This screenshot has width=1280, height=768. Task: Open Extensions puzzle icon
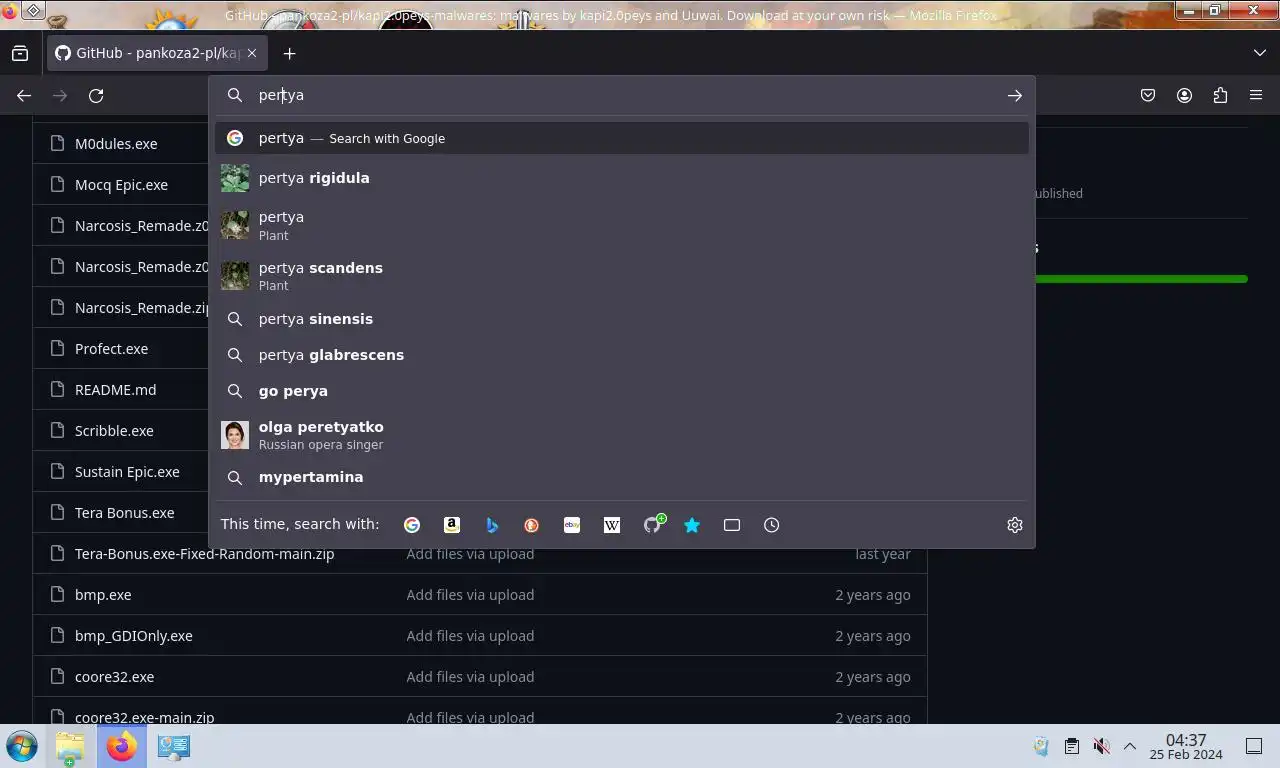[x=1220, y=96]
